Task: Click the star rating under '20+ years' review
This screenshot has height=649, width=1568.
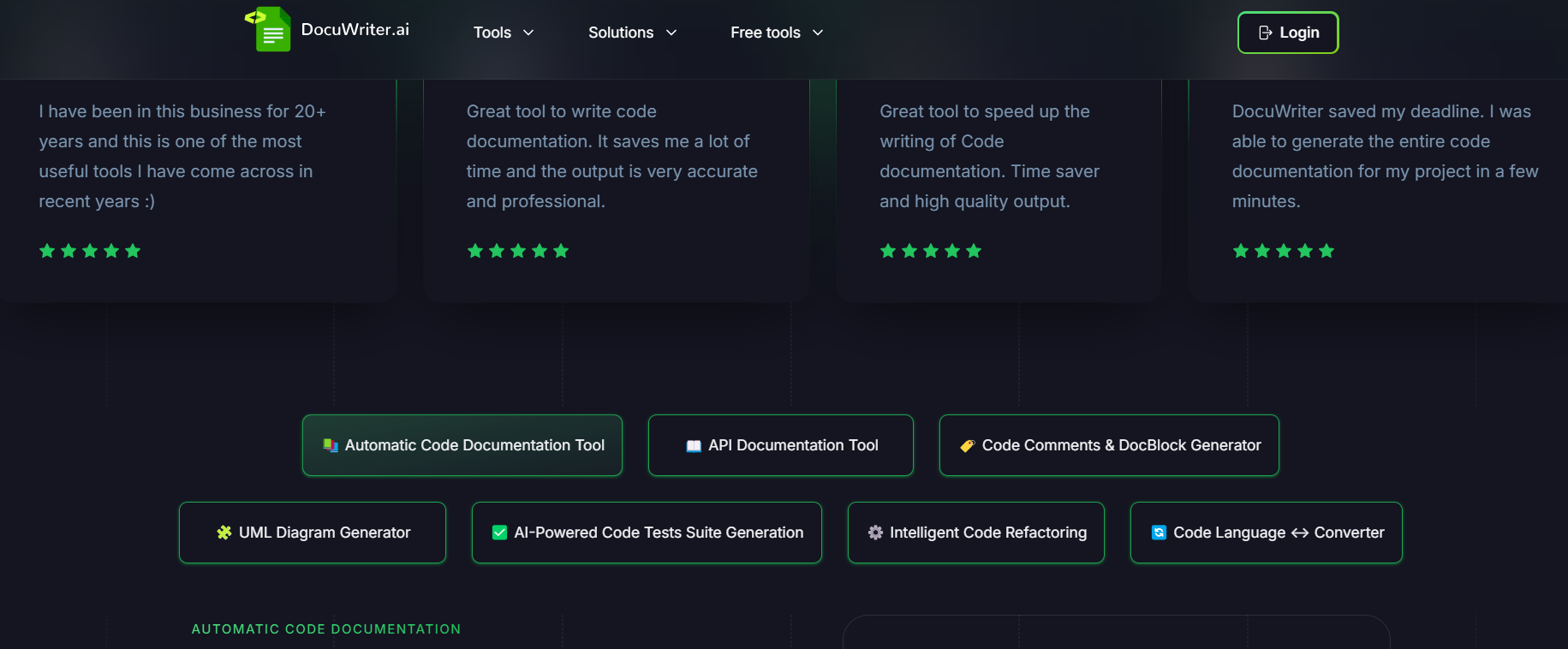Action: [90, 251]
